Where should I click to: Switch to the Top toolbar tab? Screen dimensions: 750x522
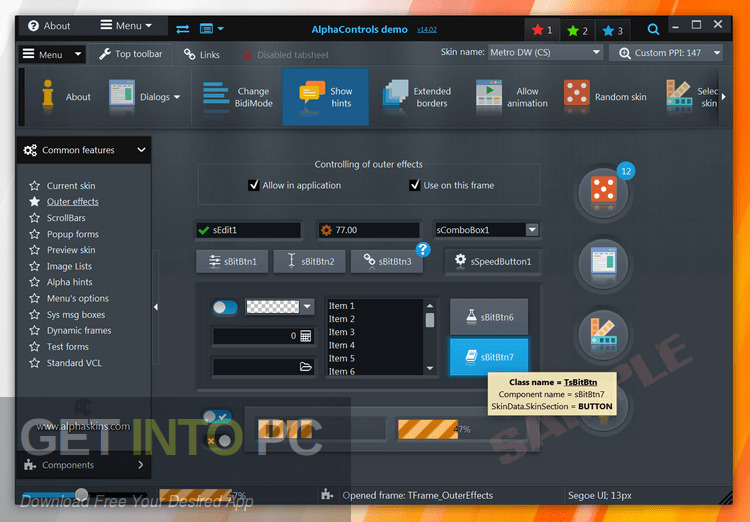point(131,54)
